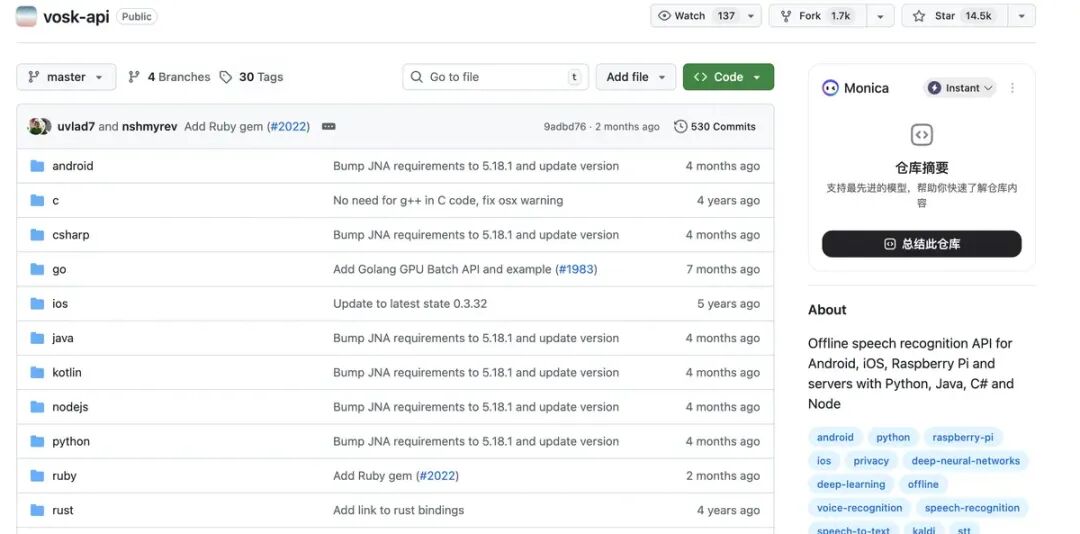Select the deep-learning topic tag
This screenshot has width=1080, height=534.
point(851,484)
